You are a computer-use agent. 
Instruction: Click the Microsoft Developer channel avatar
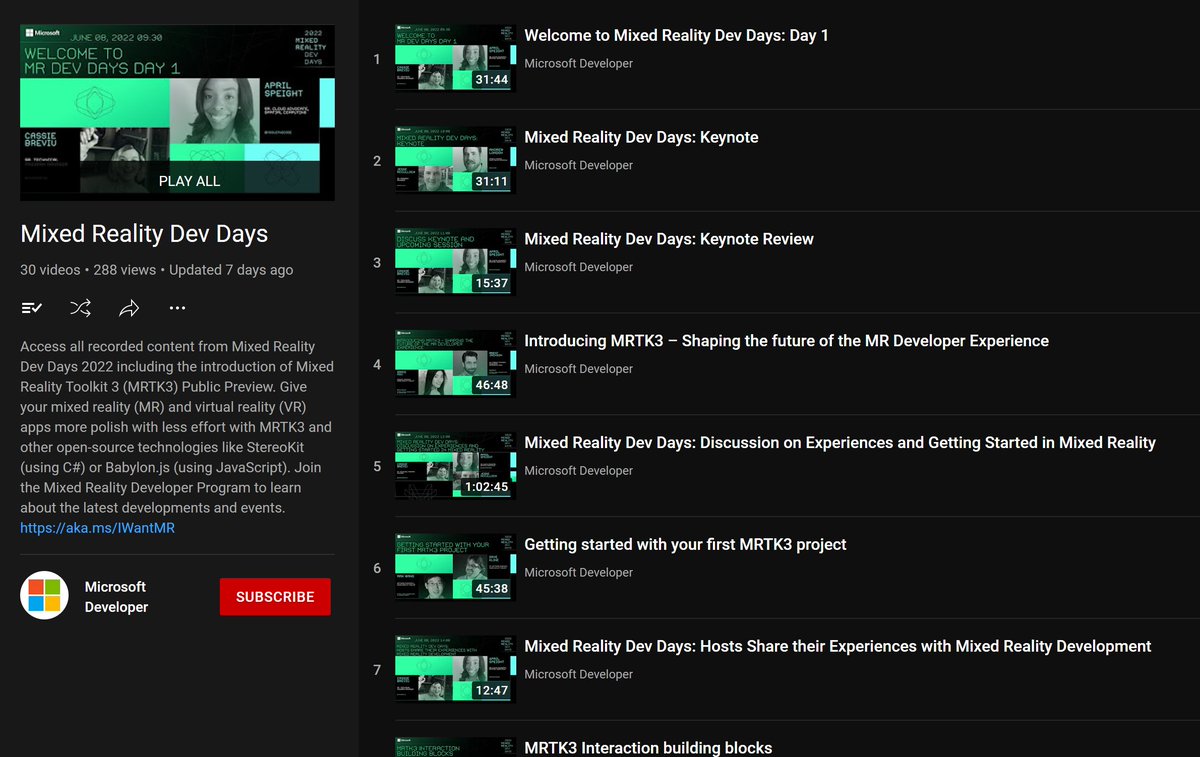(x=44, y=596)
